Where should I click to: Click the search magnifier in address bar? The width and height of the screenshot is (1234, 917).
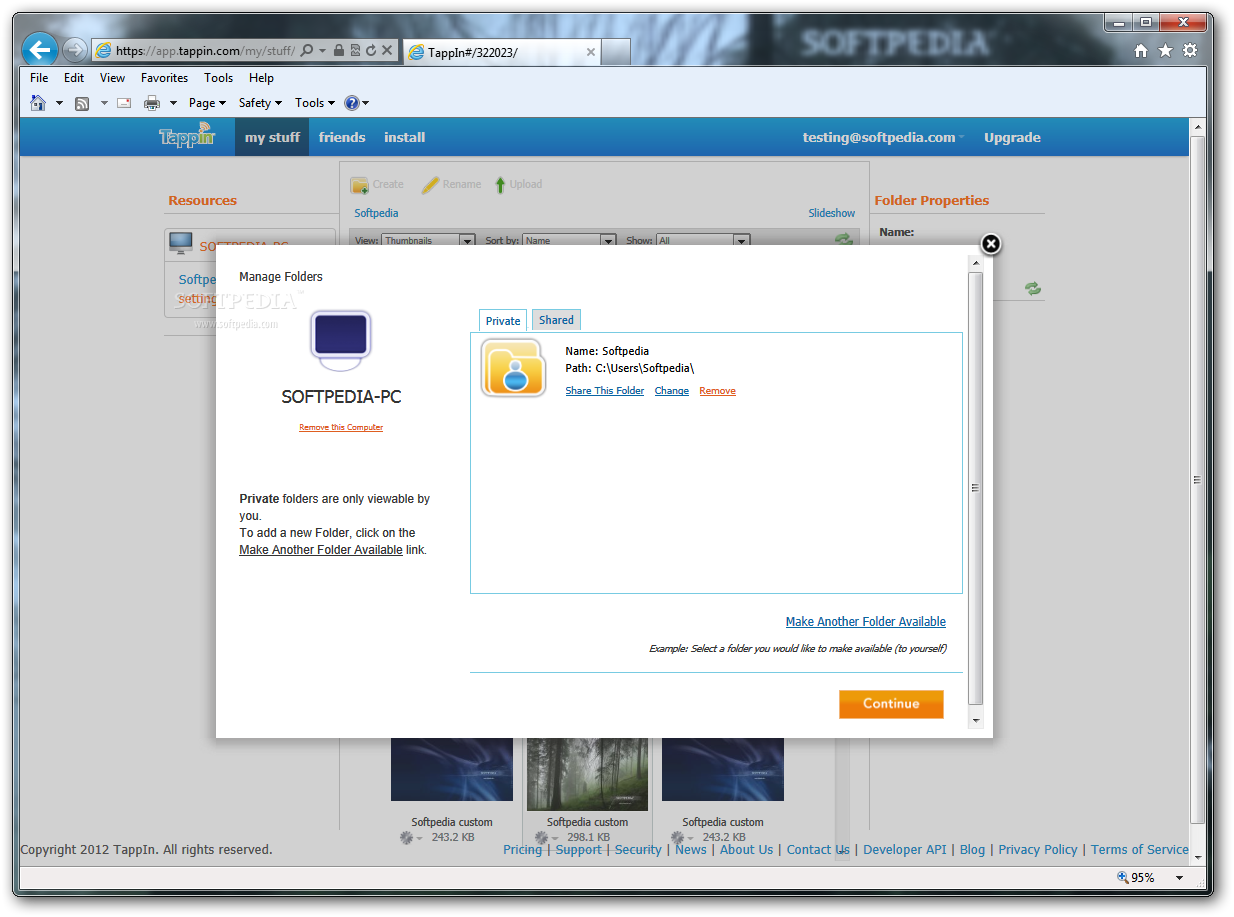(308, 50)
